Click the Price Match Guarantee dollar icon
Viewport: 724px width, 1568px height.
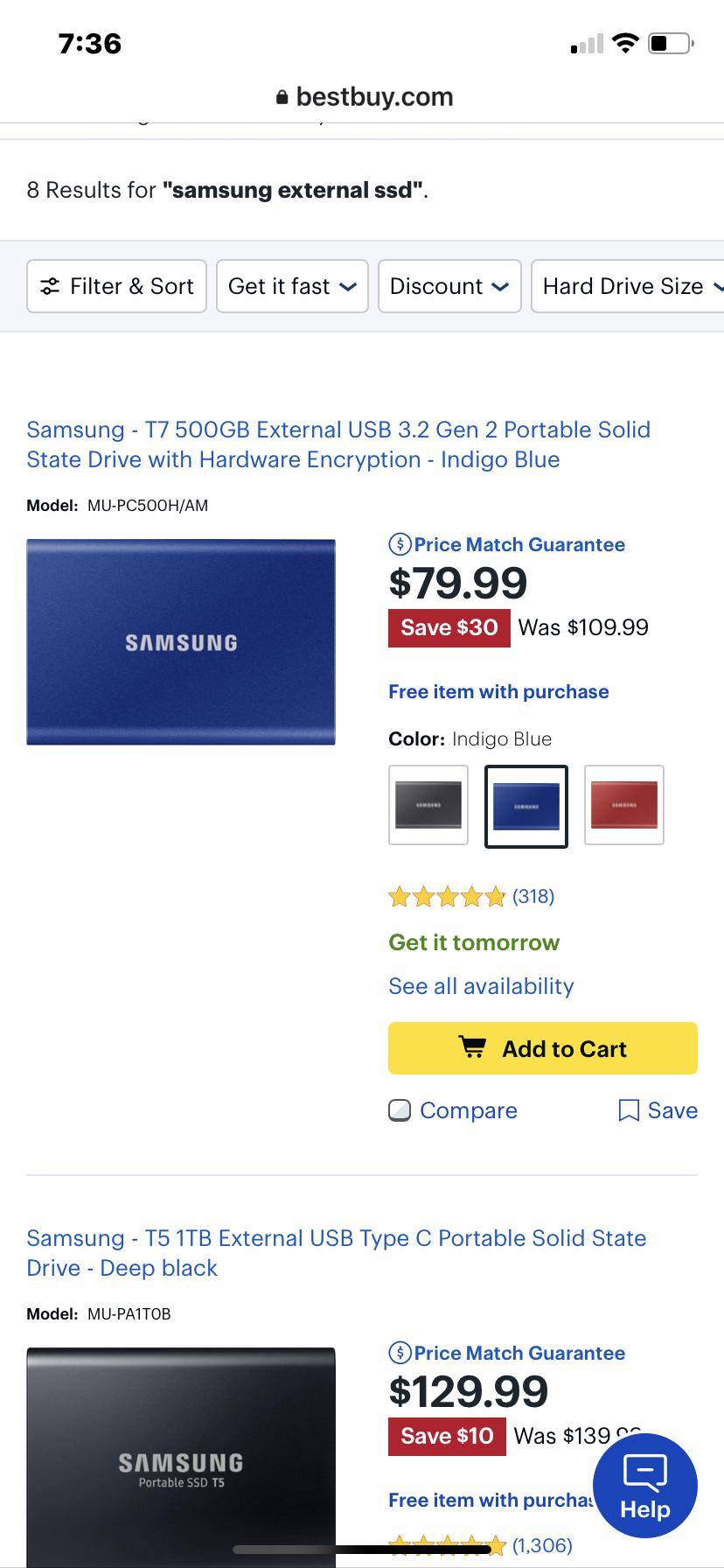pyautogui.click(x=400, y=544)
